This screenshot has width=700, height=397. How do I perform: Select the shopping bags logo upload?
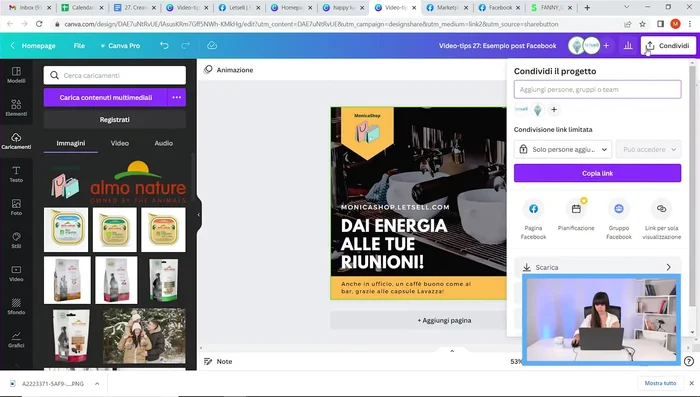point(65,184)
